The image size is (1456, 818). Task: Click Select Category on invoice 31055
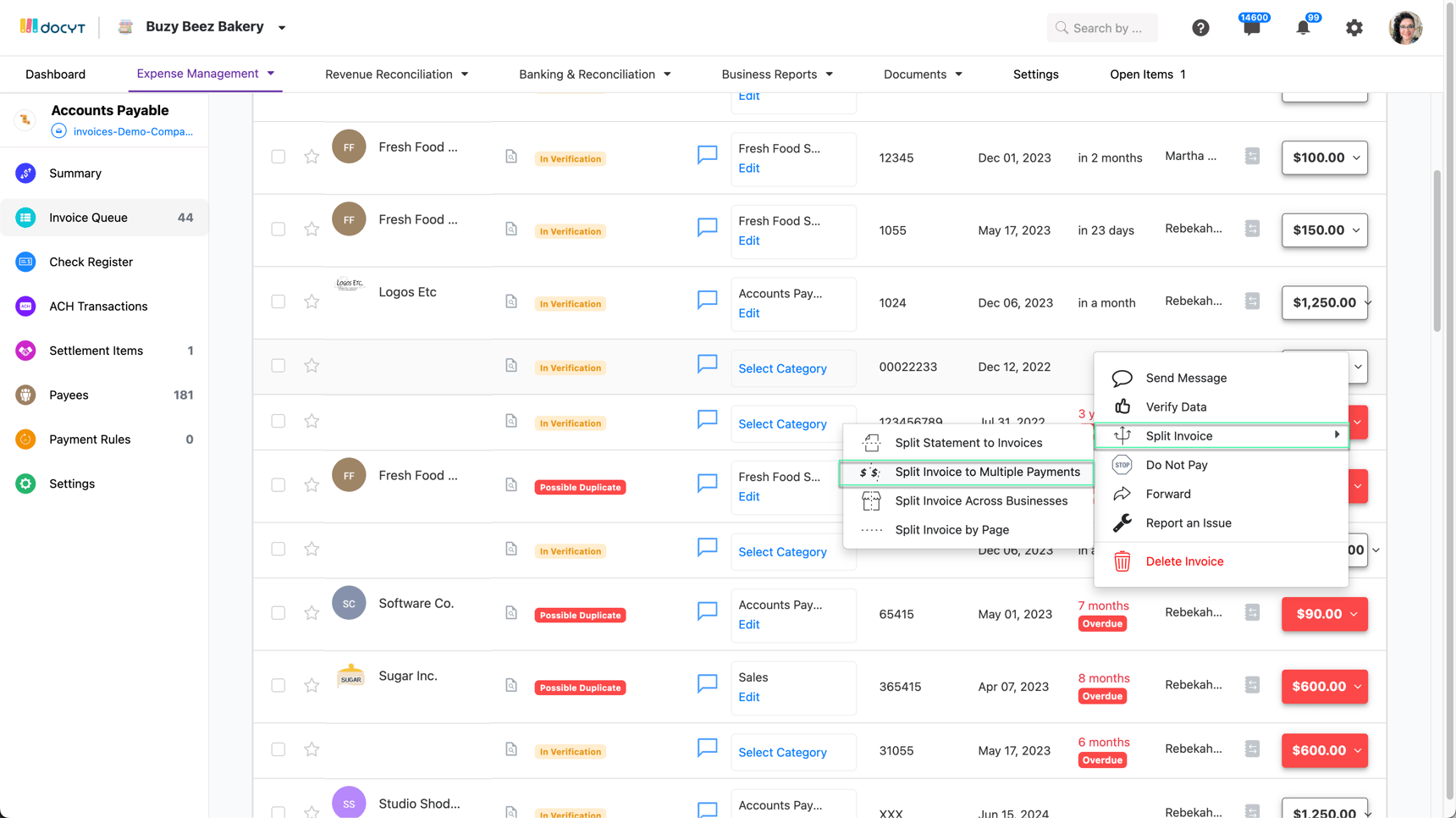point(782,752)
